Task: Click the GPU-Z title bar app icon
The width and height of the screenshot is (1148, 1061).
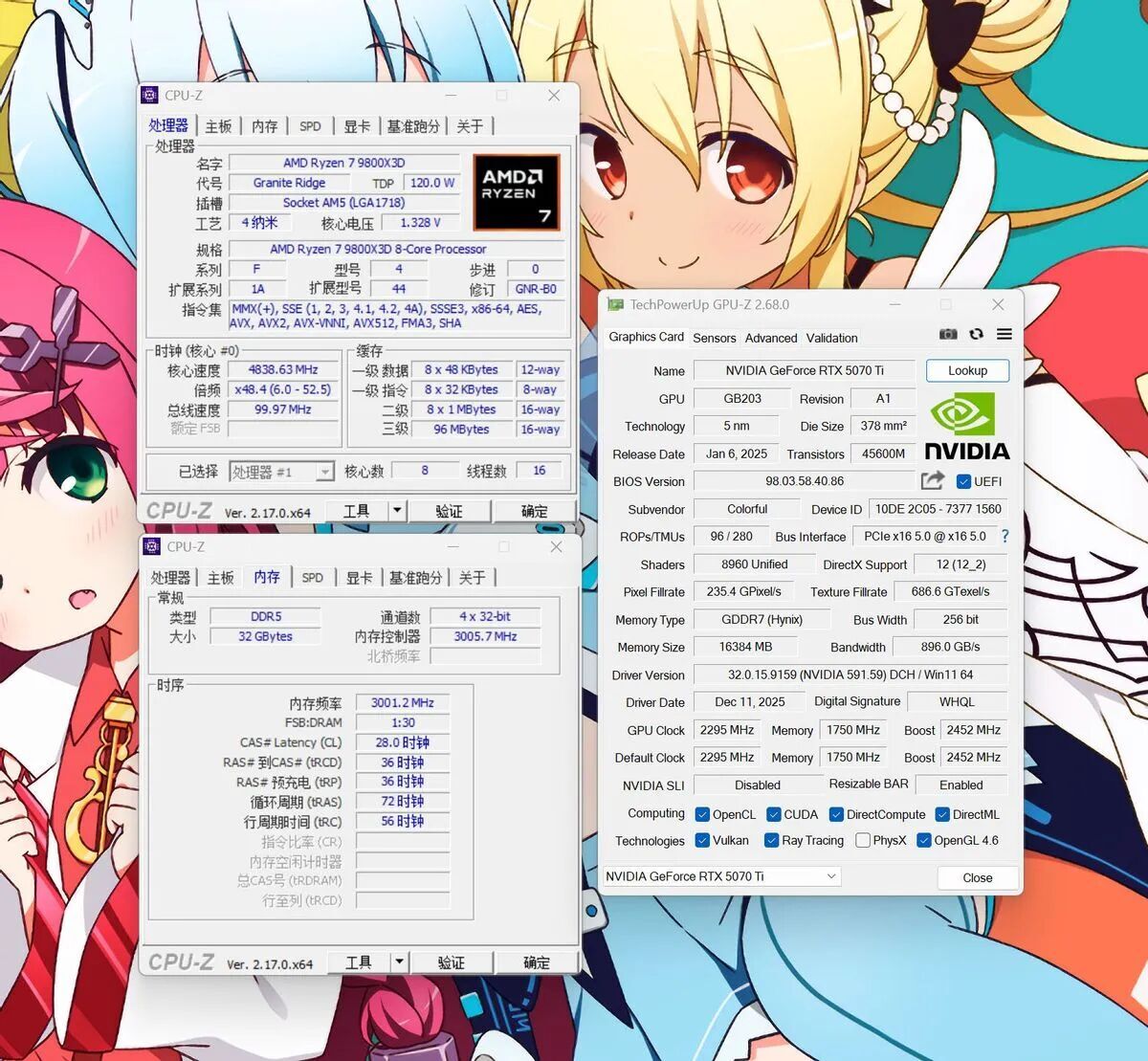Action: (615, 304)
